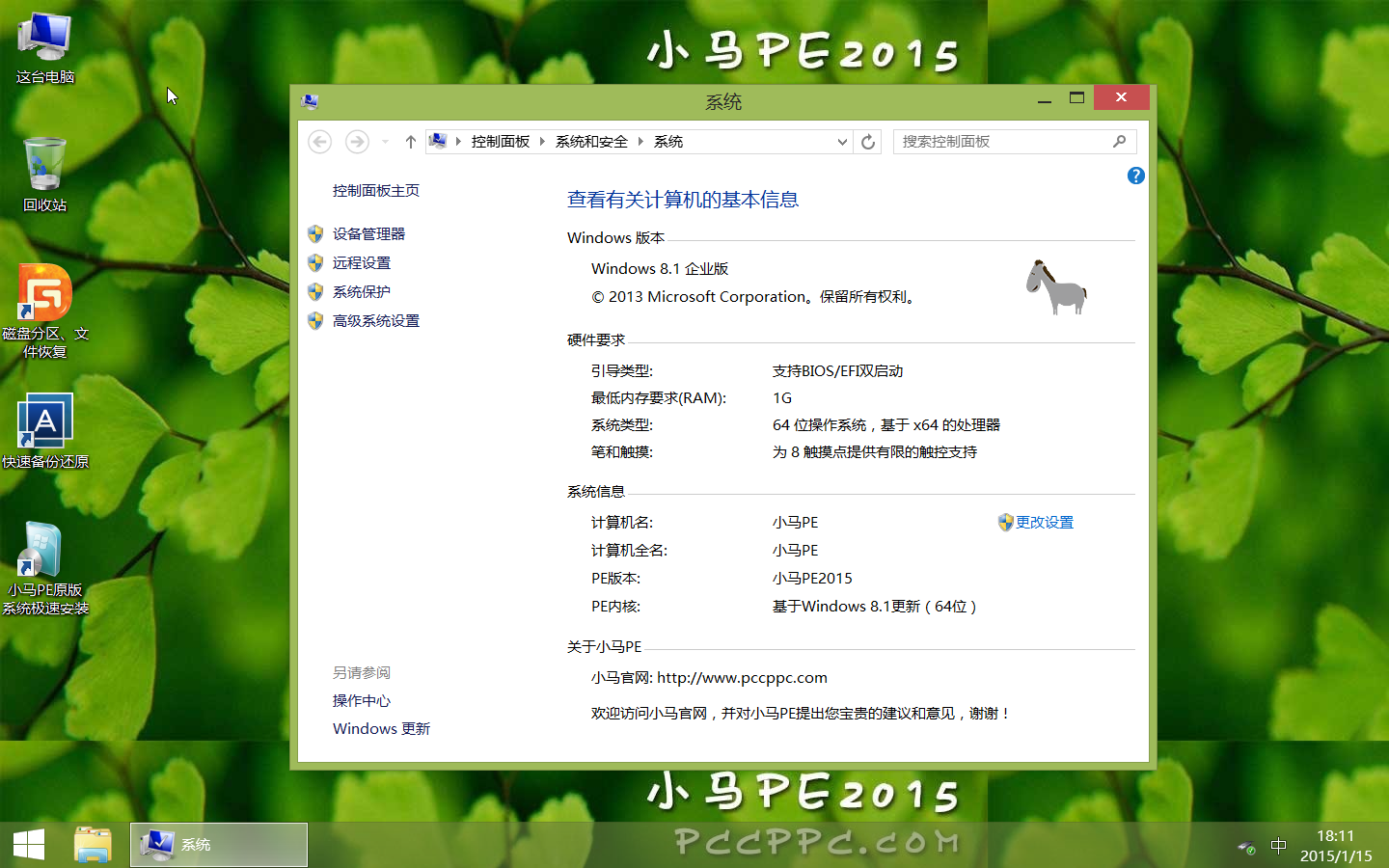Screen dimensions: 1389x868
Task: Switch the 中 input method indicator
Action: [x=1279, y=846]
